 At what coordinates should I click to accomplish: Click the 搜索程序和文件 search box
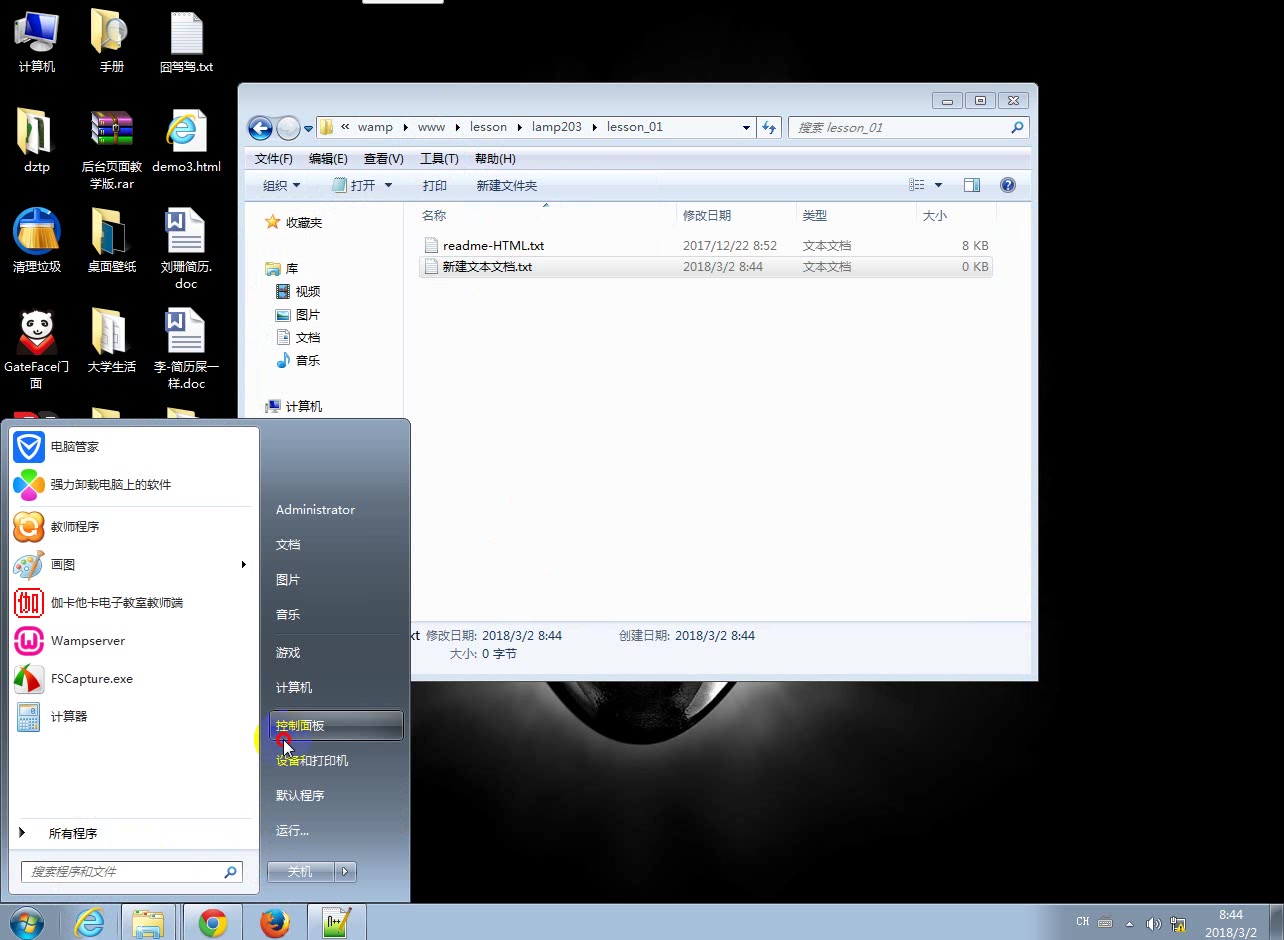(x=132, y=872)
